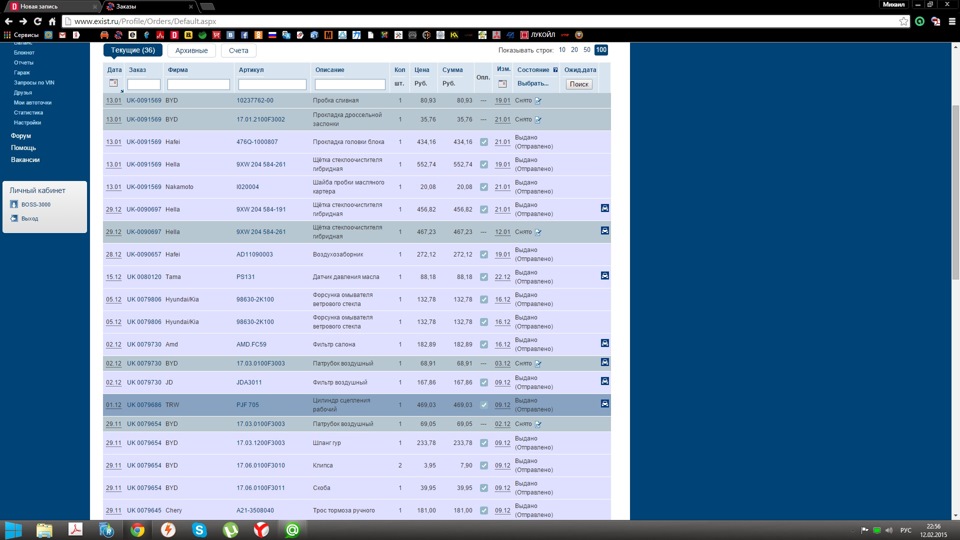Viewport: 960px width, 540px height.
Task: Switch to Архивные tab
Action: coord(191,50)
